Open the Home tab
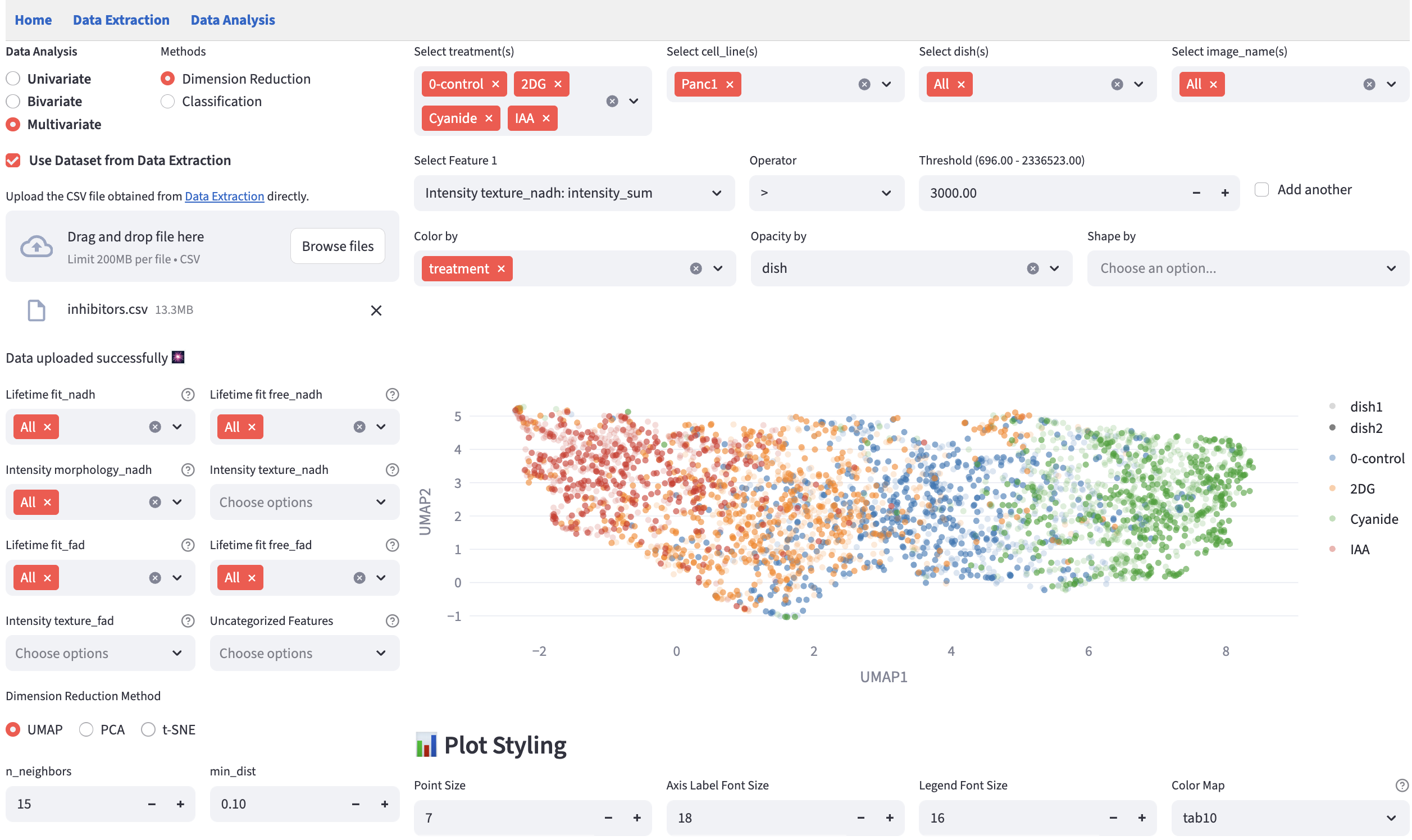The width and height of the screenshot is (1412, 840). coord(33,20)
